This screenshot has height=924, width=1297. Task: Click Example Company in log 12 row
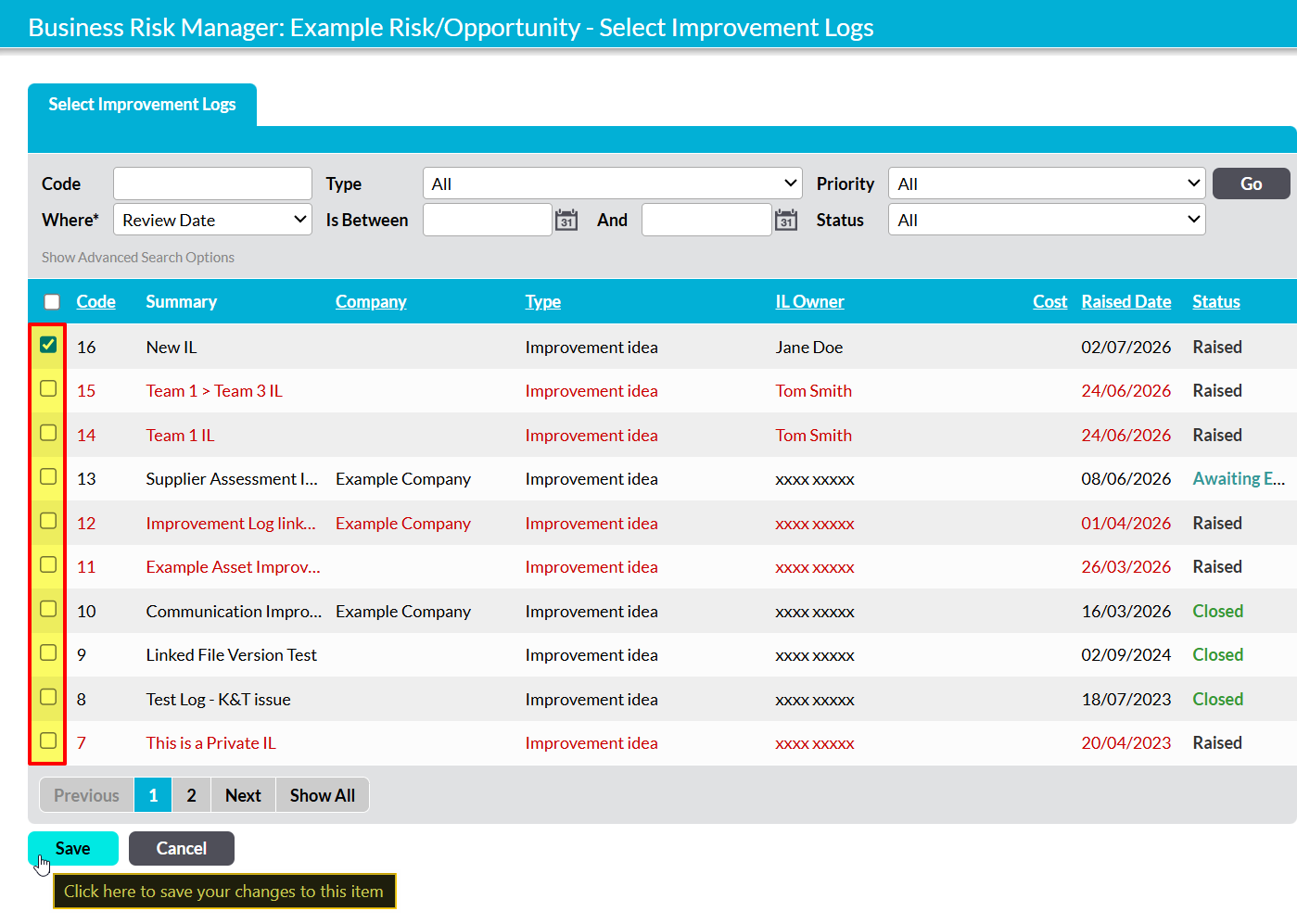click(x=403, y=524)
